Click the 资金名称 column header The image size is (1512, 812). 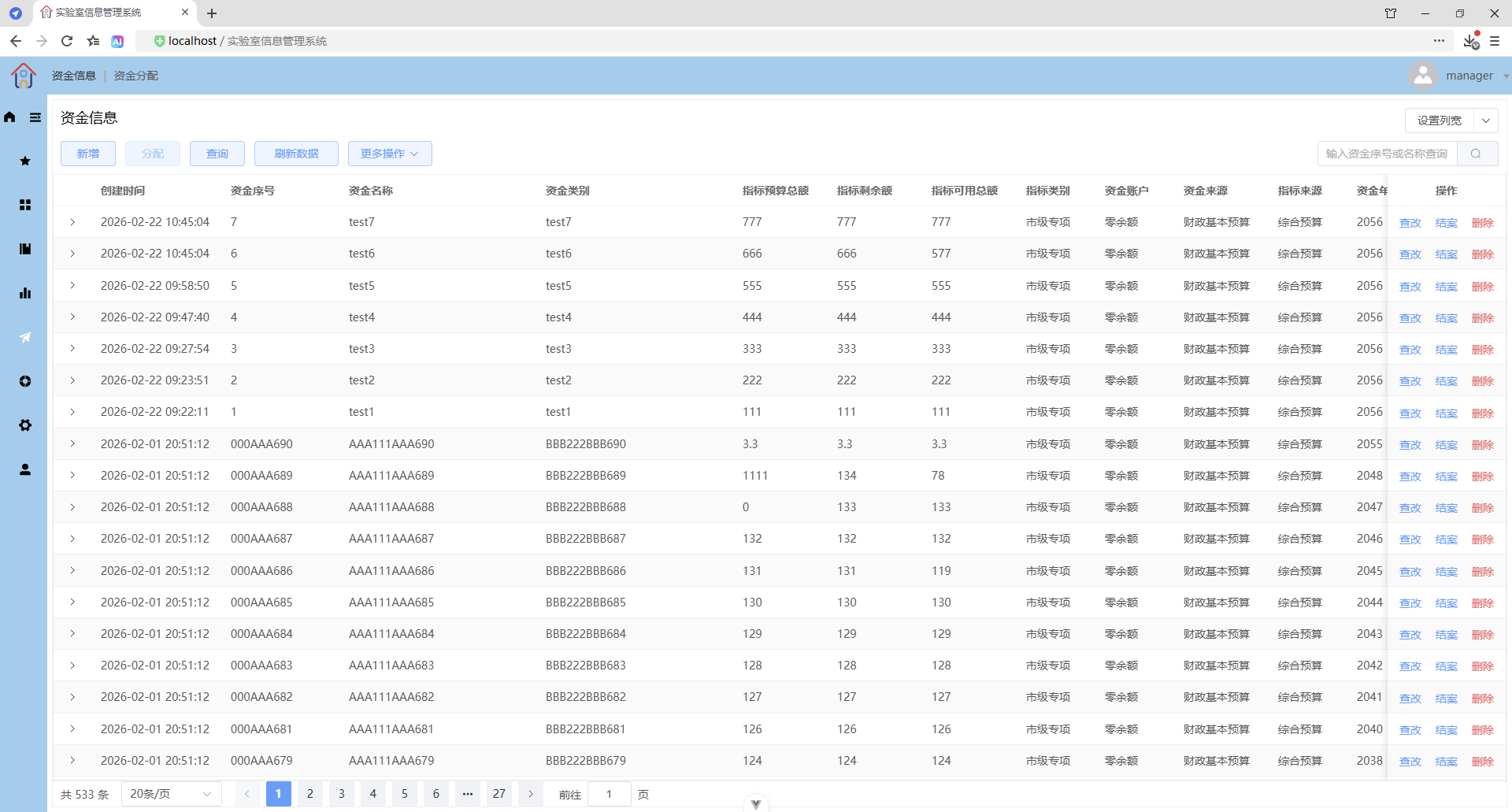tap(371, 191)
